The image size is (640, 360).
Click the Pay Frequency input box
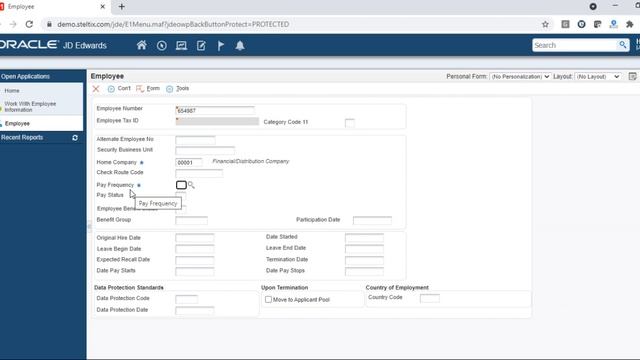pos(181,185)
